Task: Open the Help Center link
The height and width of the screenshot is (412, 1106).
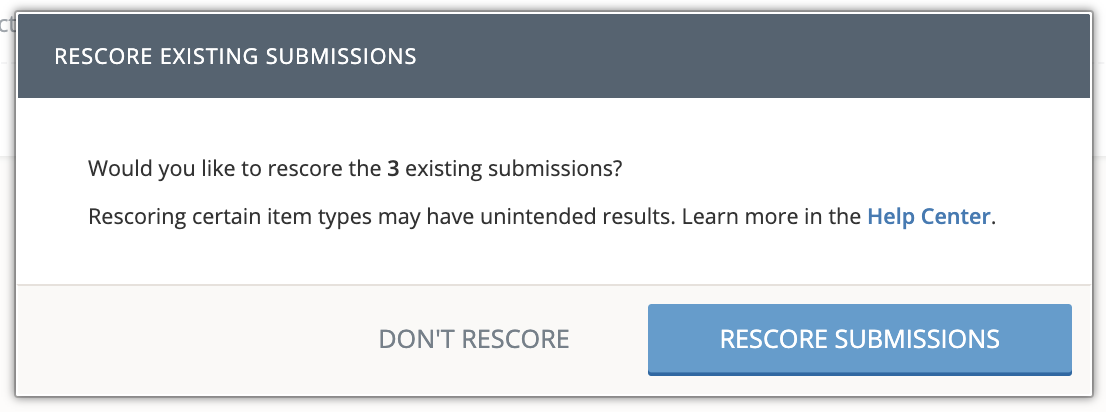Action: [929, 216]
